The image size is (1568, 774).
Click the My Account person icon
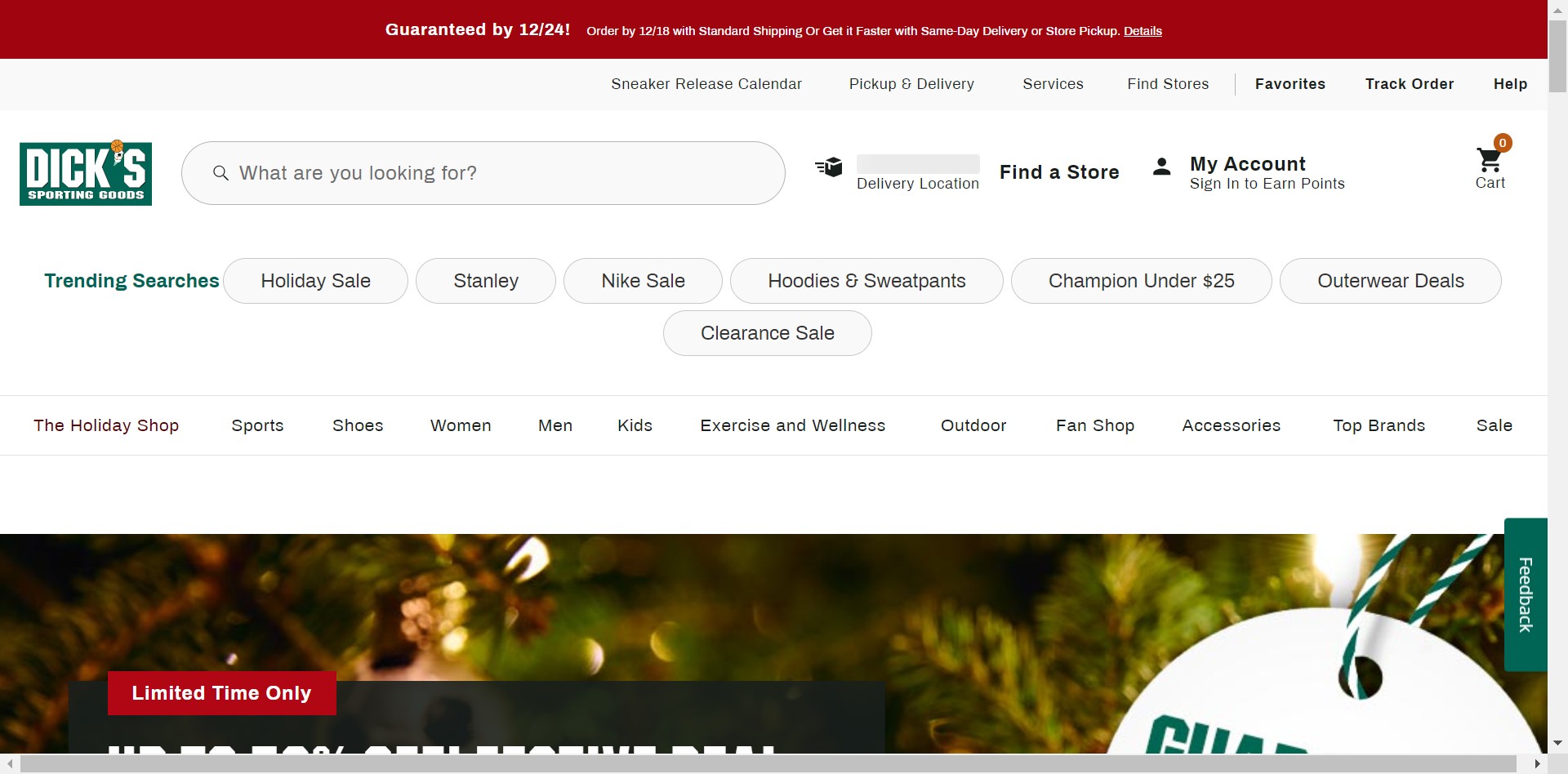1161,167
